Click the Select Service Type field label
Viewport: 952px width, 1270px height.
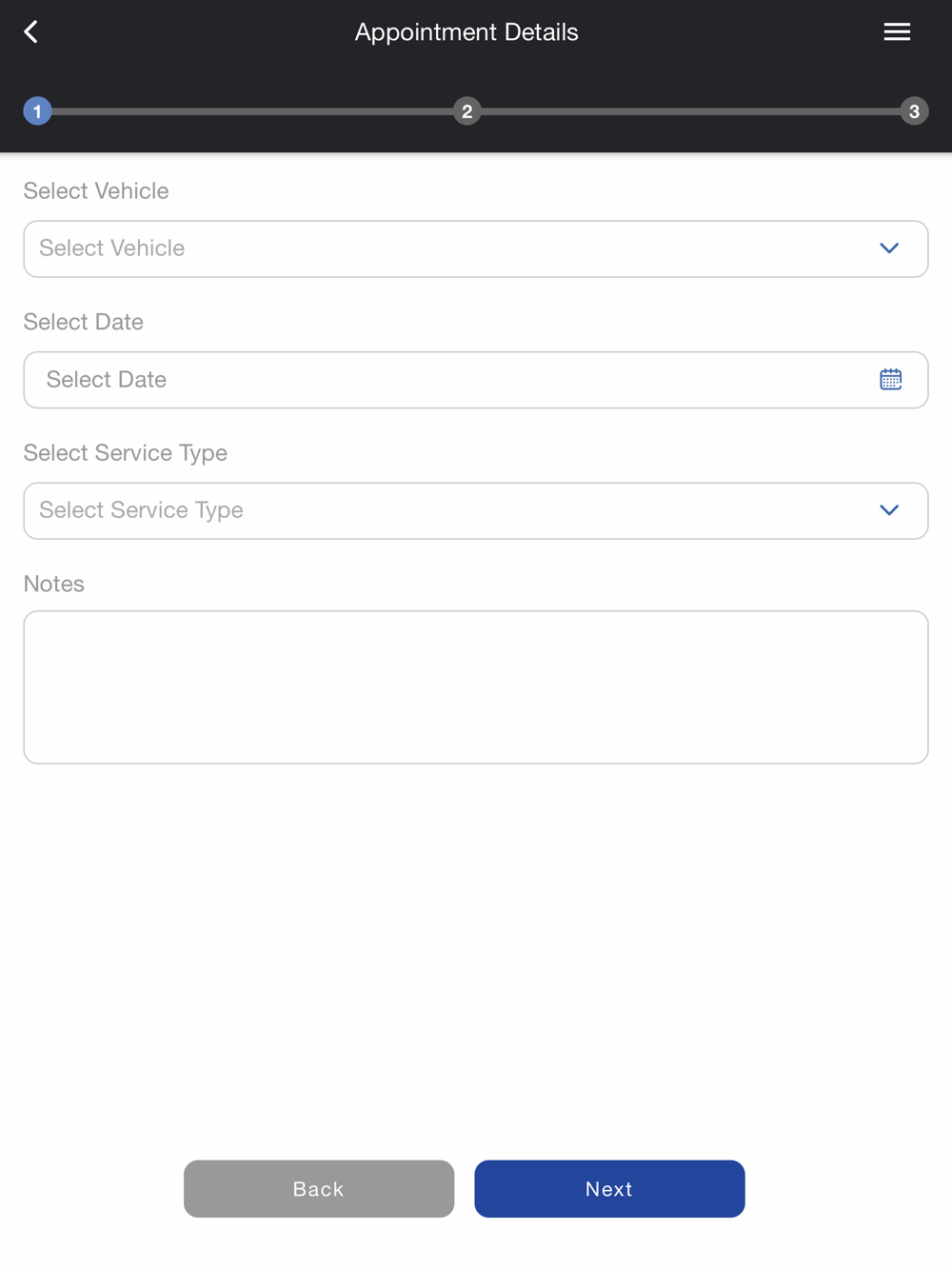(x=126, y=453)
